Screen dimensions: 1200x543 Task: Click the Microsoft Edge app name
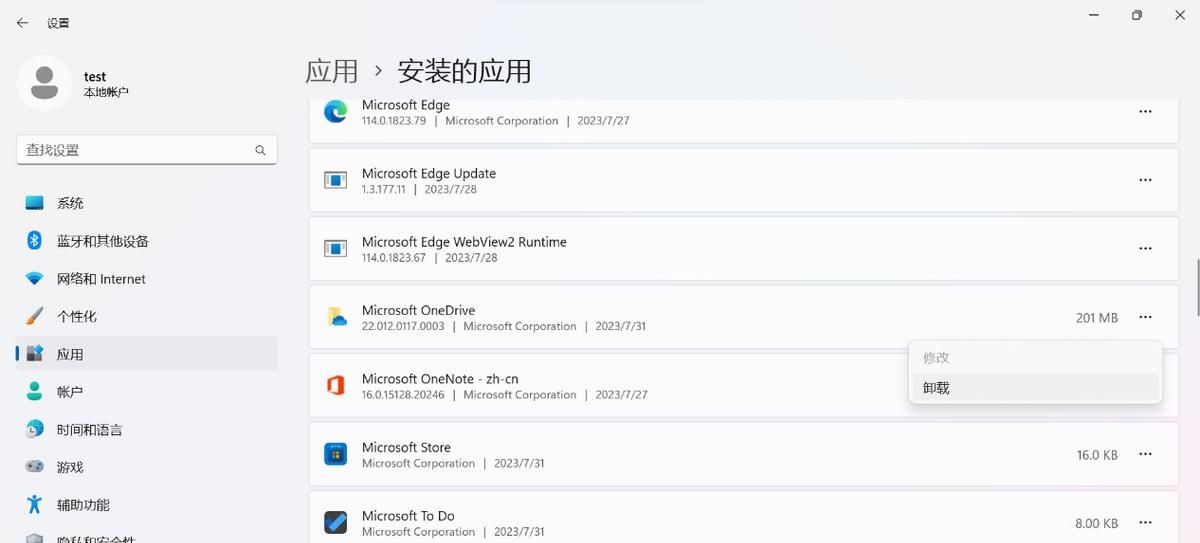(x=406, y=105)
